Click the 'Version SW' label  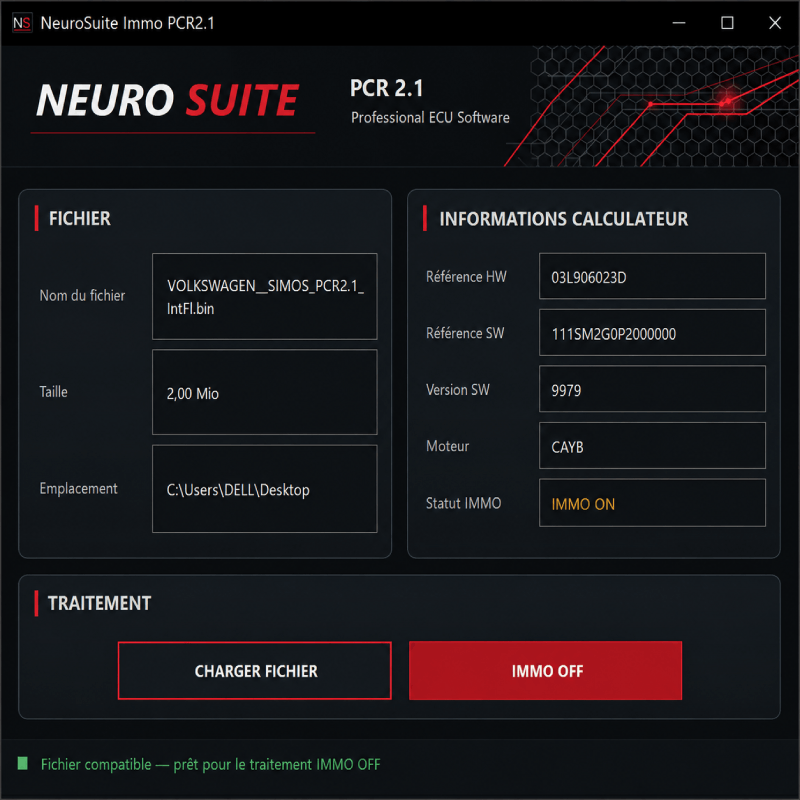click(x=458, y=390)
